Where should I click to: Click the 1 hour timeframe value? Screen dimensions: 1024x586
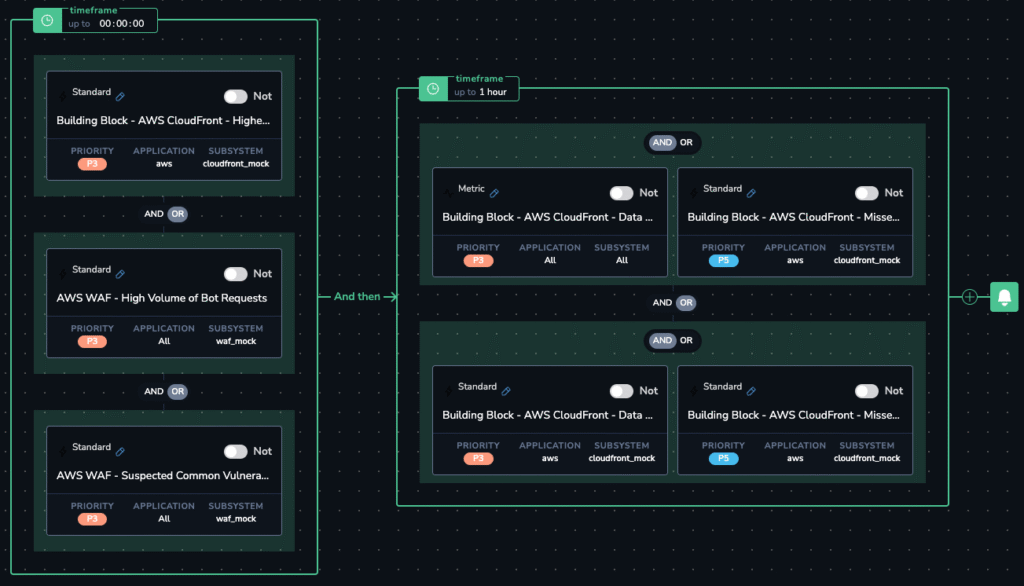493,92
